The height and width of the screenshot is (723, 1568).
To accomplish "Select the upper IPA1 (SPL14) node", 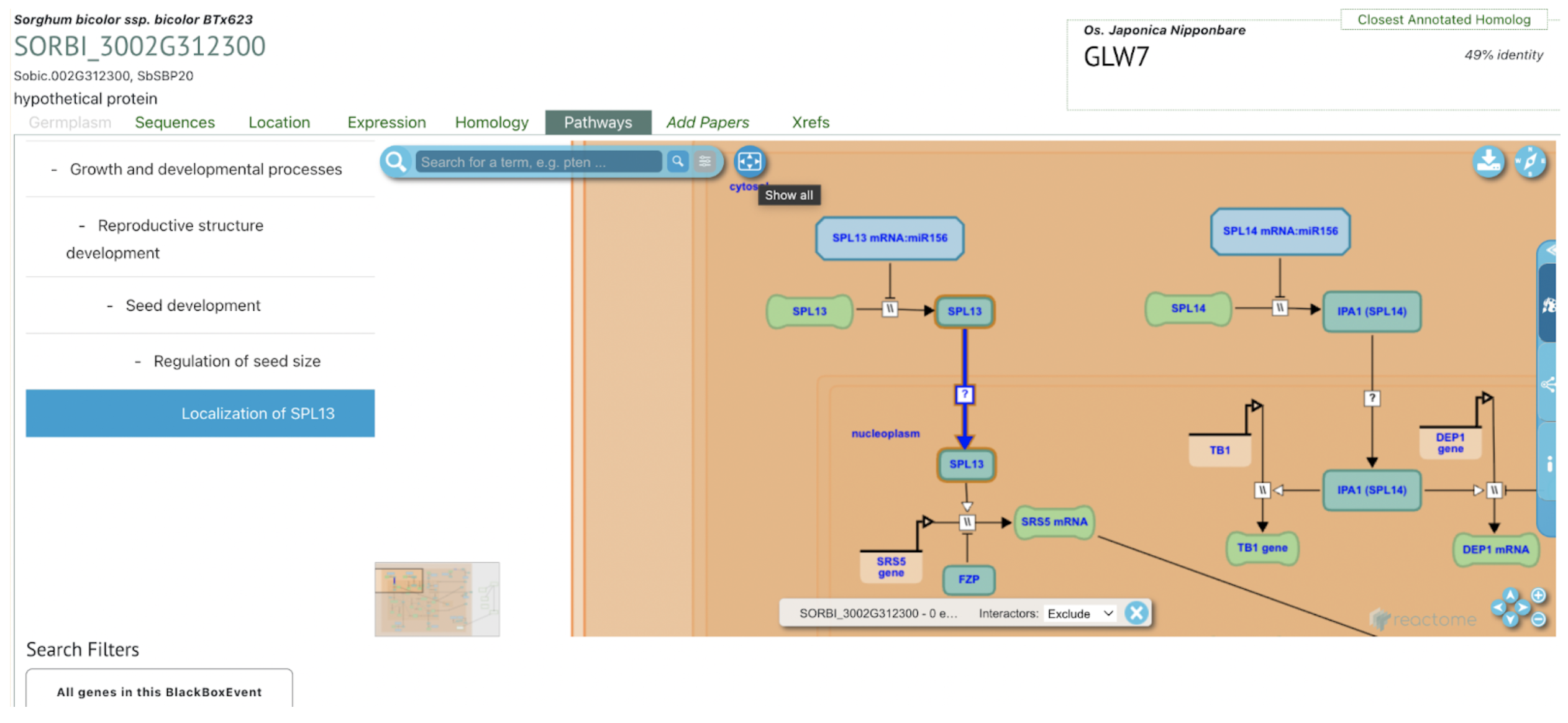I will coord(1372,311).
